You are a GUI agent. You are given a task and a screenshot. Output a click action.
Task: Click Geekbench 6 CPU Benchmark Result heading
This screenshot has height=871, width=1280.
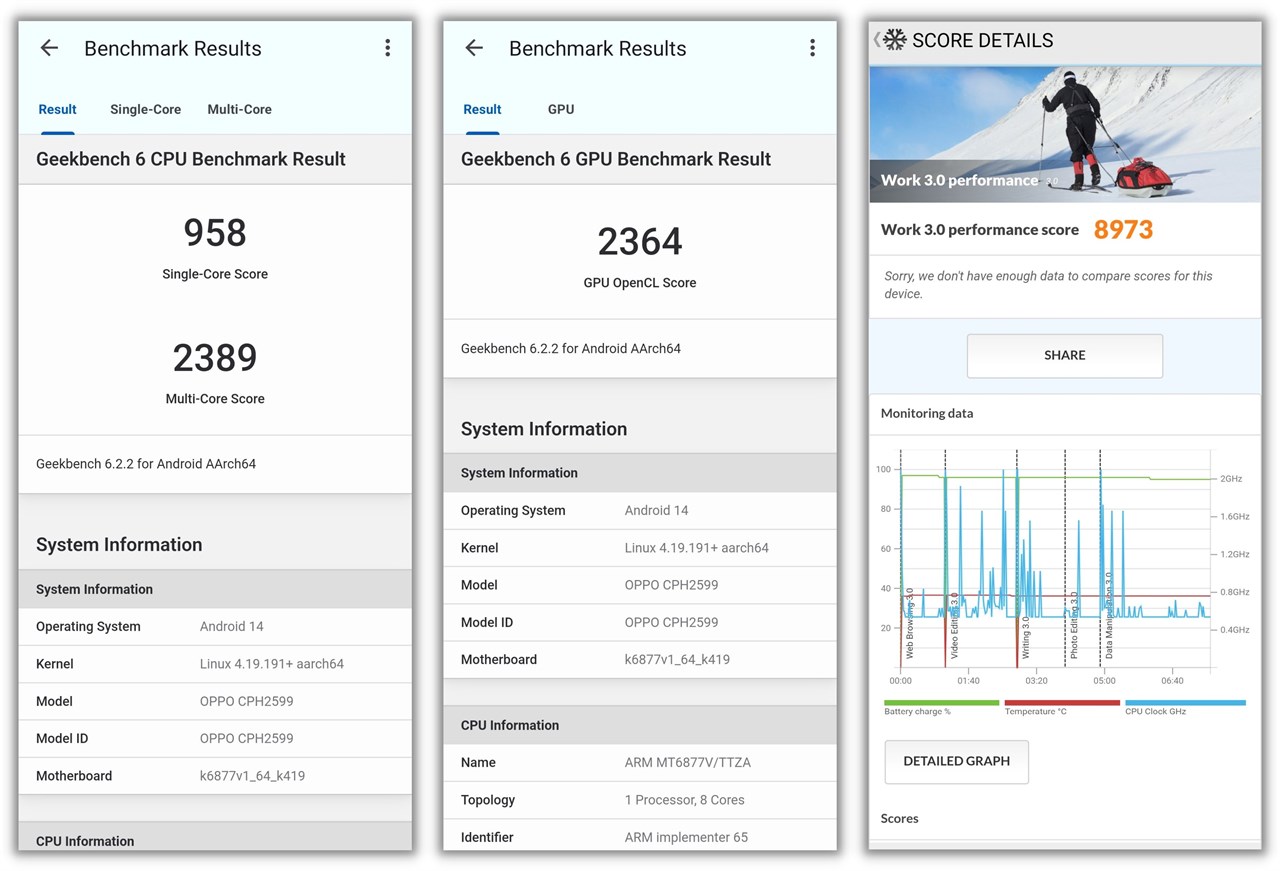pos(191,159)
